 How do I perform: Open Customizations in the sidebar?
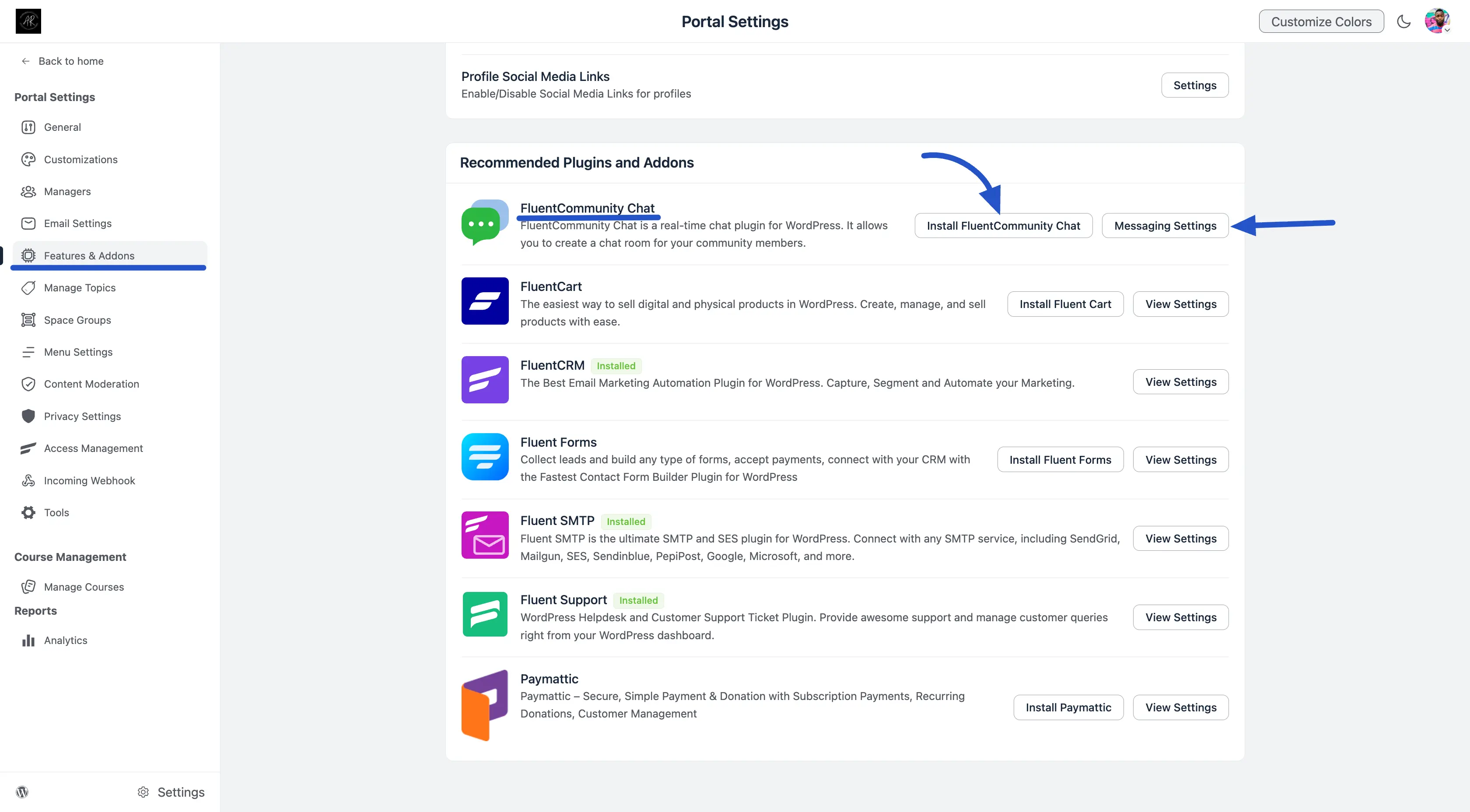(109, 159)
